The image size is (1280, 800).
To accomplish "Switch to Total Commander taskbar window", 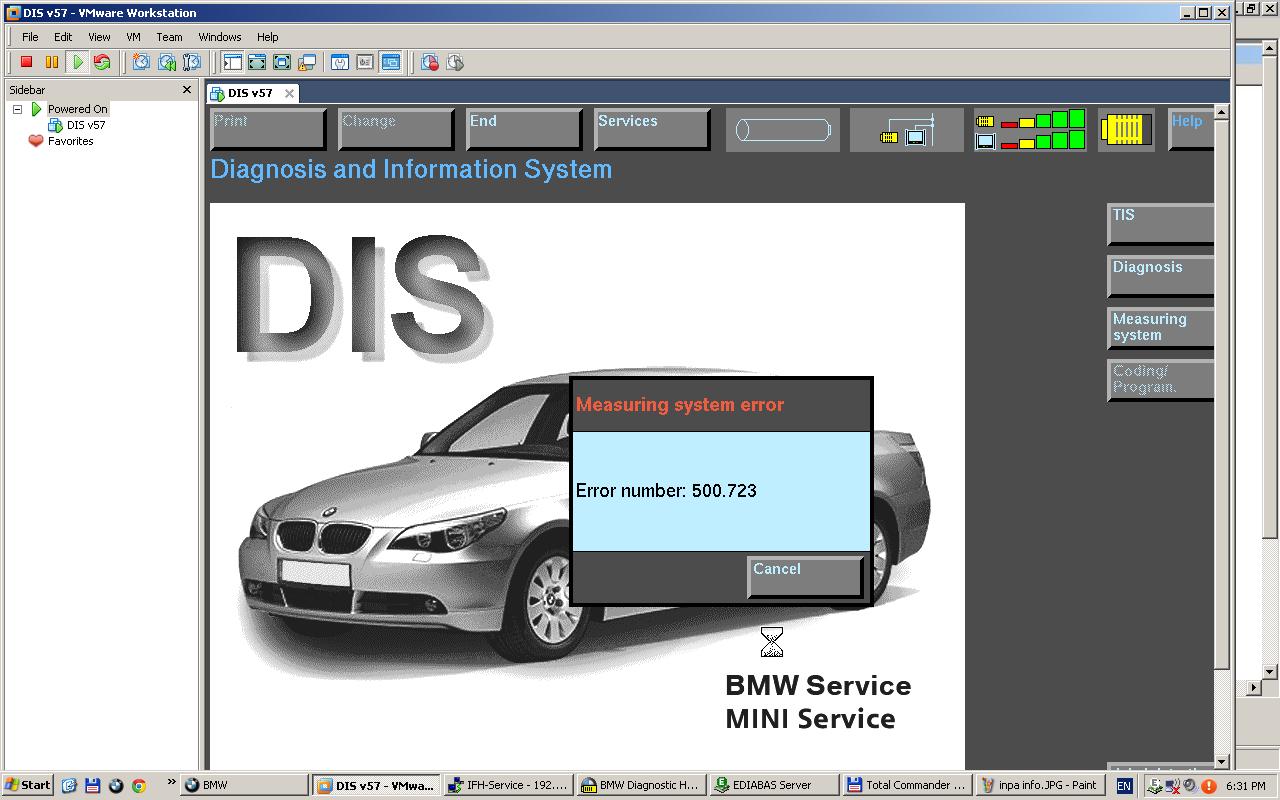I will [905, 785].
